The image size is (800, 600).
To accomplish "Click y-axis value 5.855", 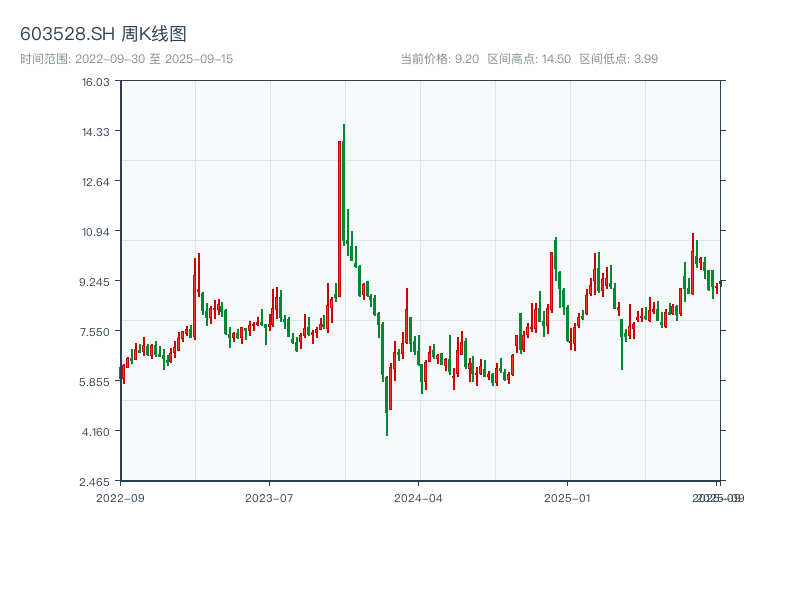I will point(94,382).
